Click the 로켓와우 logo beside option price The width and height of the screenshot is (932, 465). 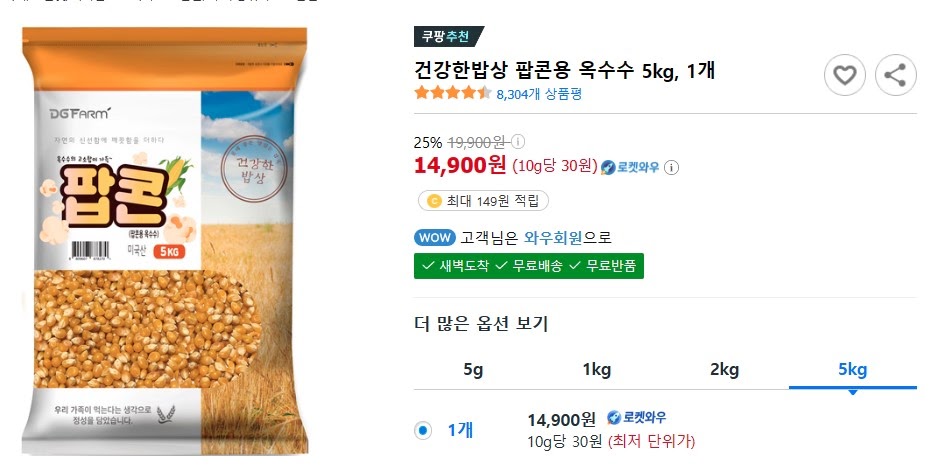[x=636, y=417]
